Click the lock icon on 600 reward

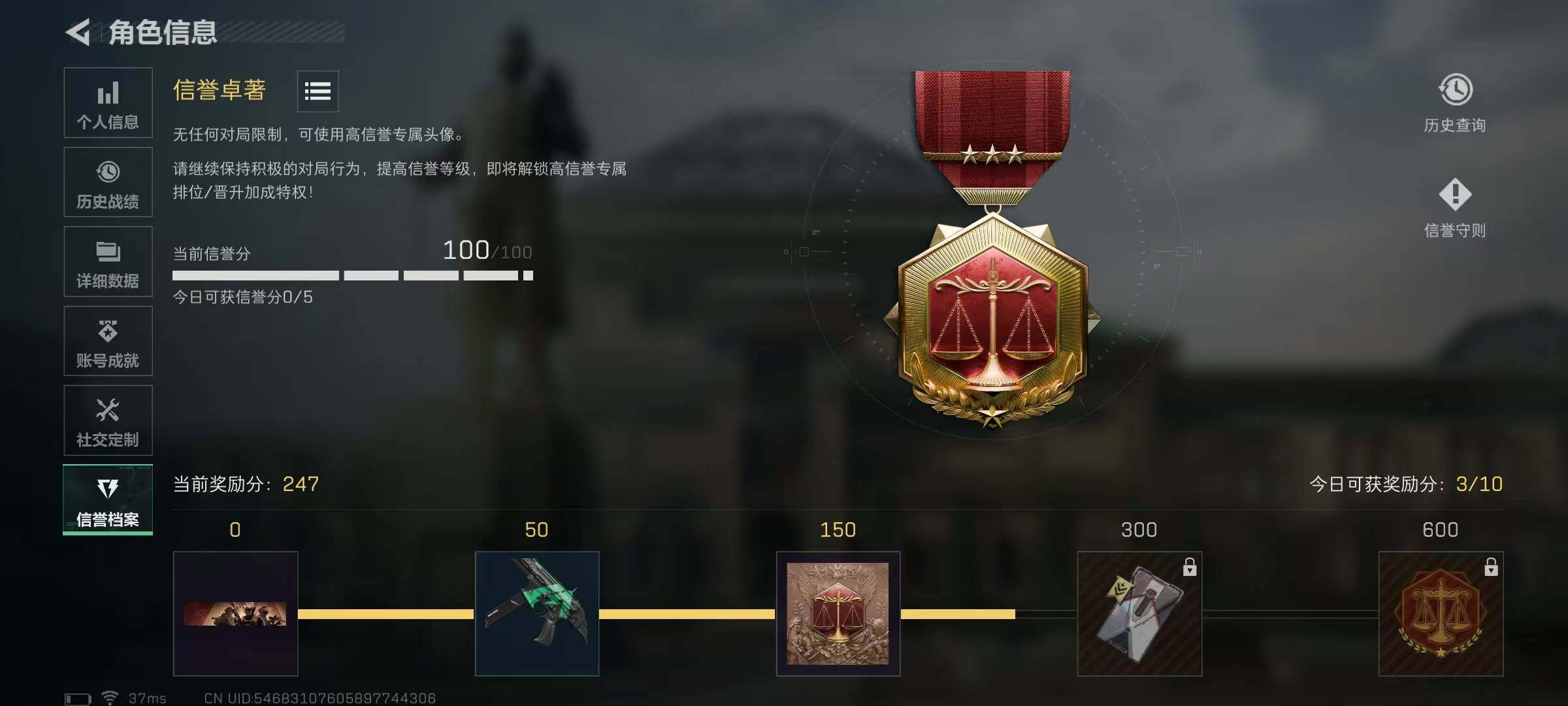tap(1491, 567)
